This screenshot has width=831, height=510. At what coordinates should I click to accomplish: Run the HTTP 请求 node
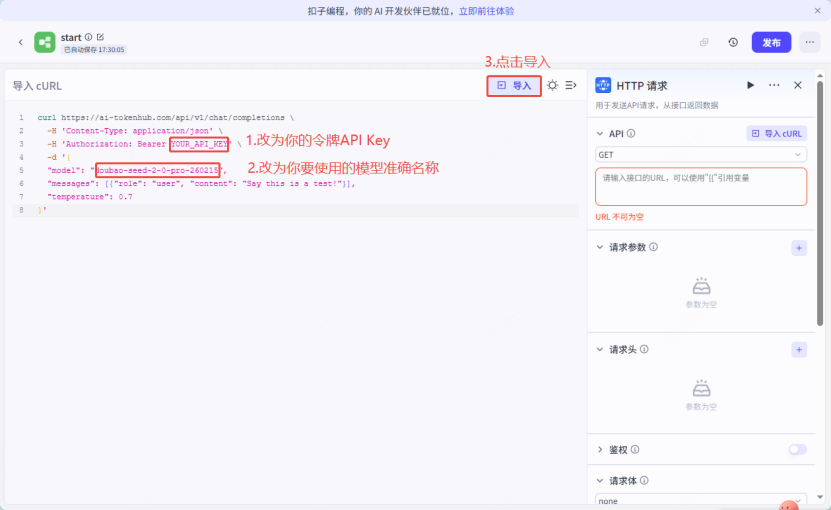750,85
